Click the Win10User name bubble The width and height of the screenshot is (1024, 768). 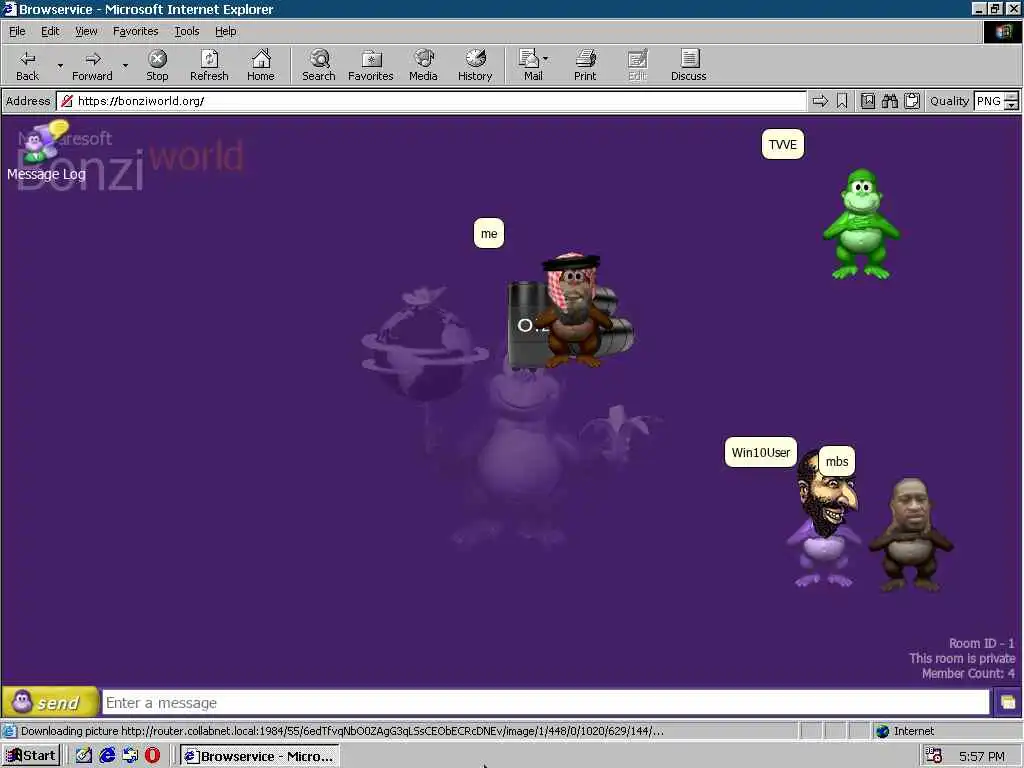click(x=761, y=452)
